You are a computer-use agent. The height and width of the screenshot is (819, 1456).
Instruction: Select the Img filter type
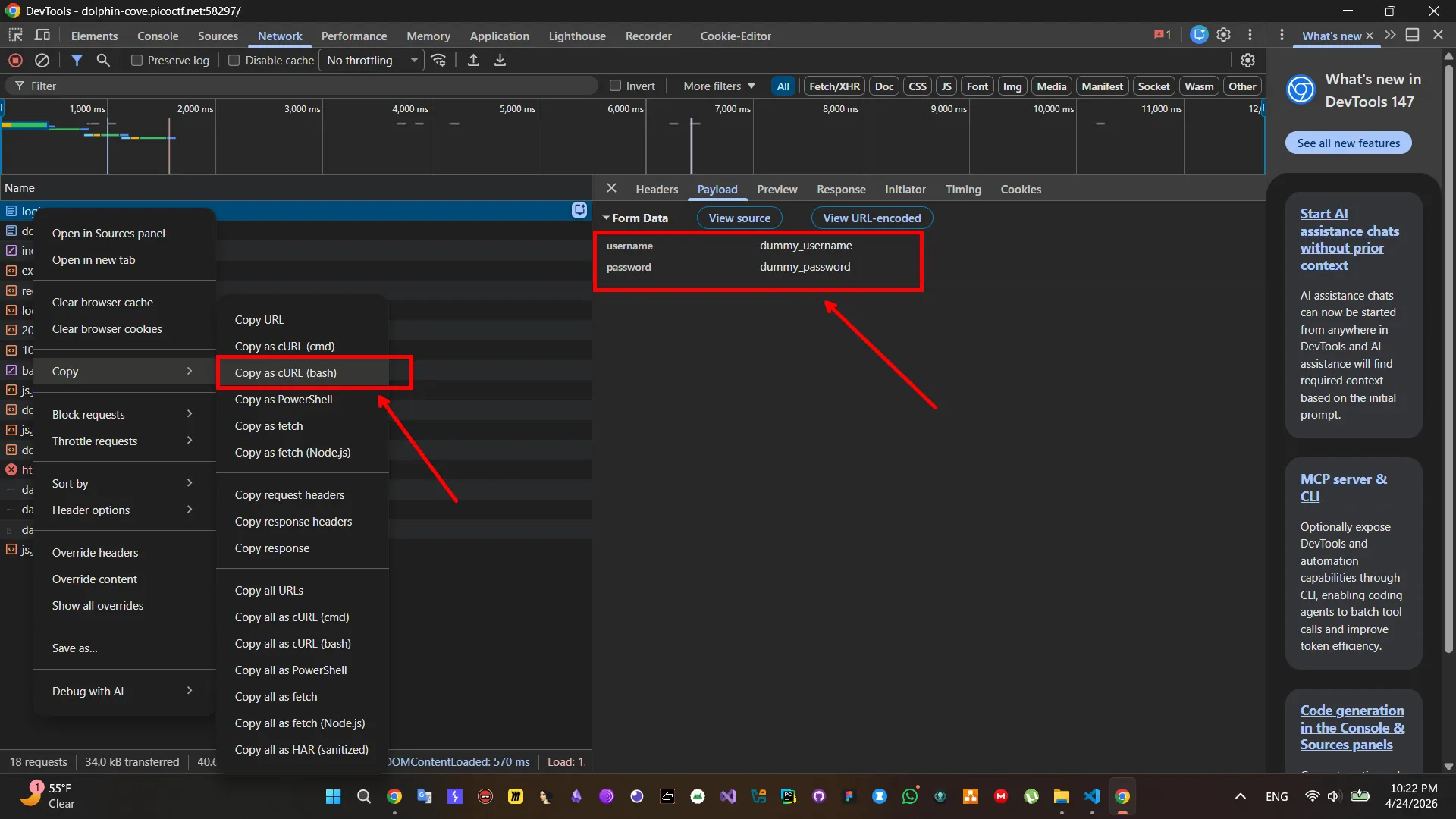tap(1012, 86)
